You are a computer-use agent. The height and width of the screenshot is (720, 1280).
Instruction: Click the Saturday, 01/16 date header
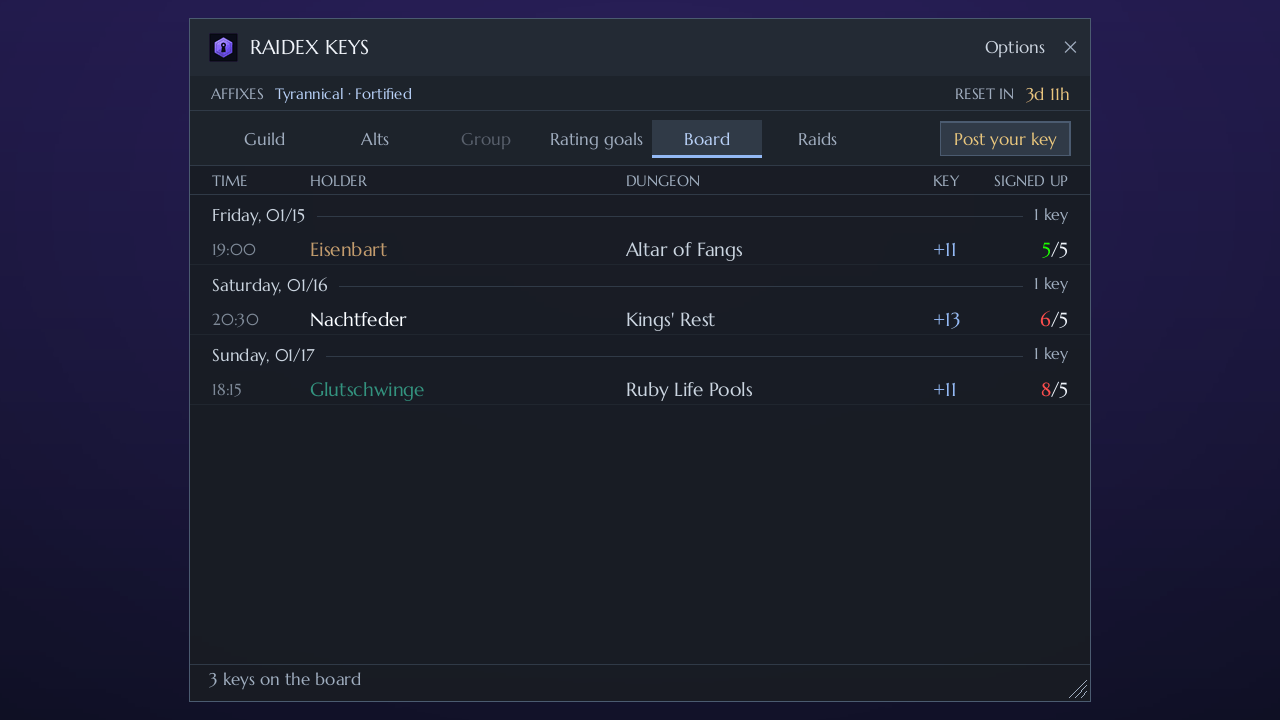[x=270, y=285]
